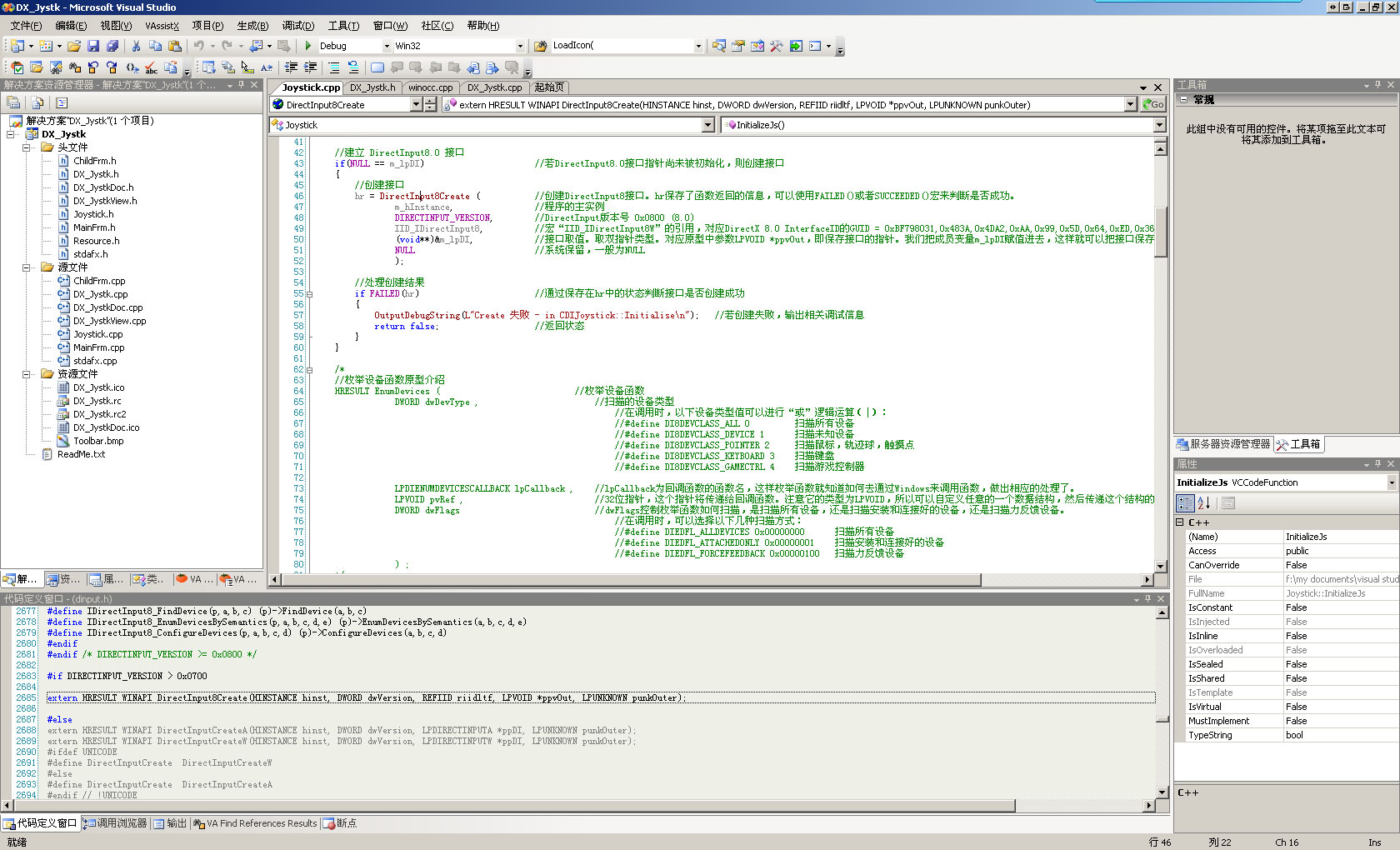Open the 调试(D) menu
The image size is (1400, 850).
pyautogui.click(x=297, y=26)
